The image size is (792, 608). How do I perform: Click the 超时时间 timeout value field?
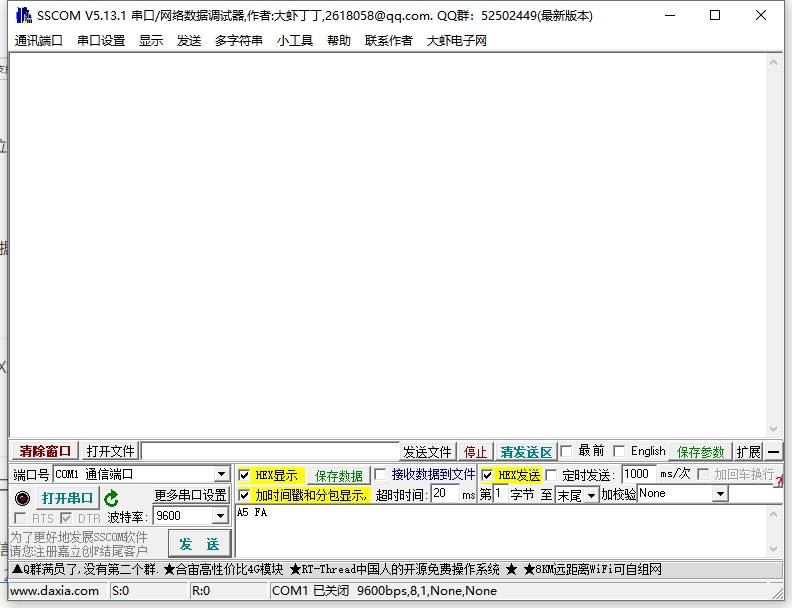444,494
